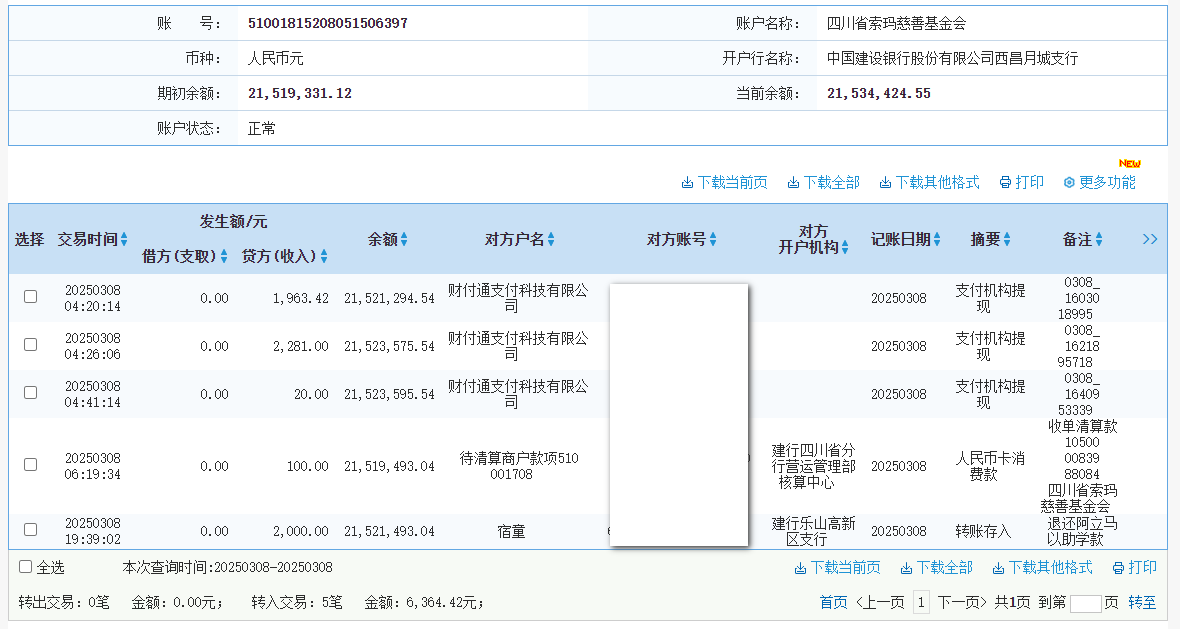Click the top 下载当前页 download icon
This screenshot has width=1180, height=629.
click(x=687, y=183)
